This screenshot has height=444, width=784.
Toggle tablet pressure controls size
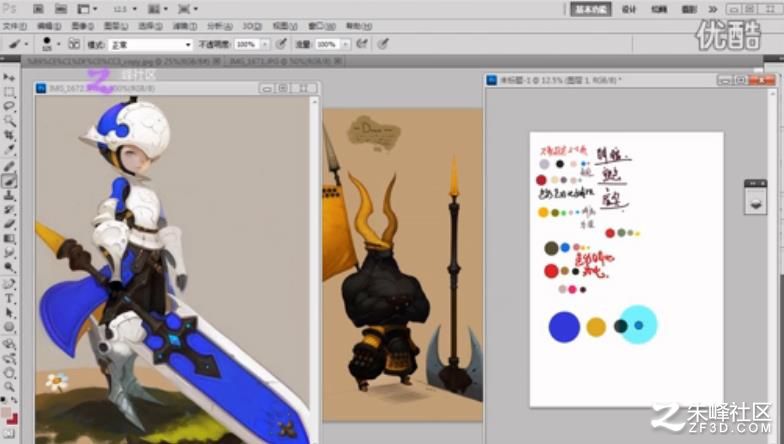(383, 44)
